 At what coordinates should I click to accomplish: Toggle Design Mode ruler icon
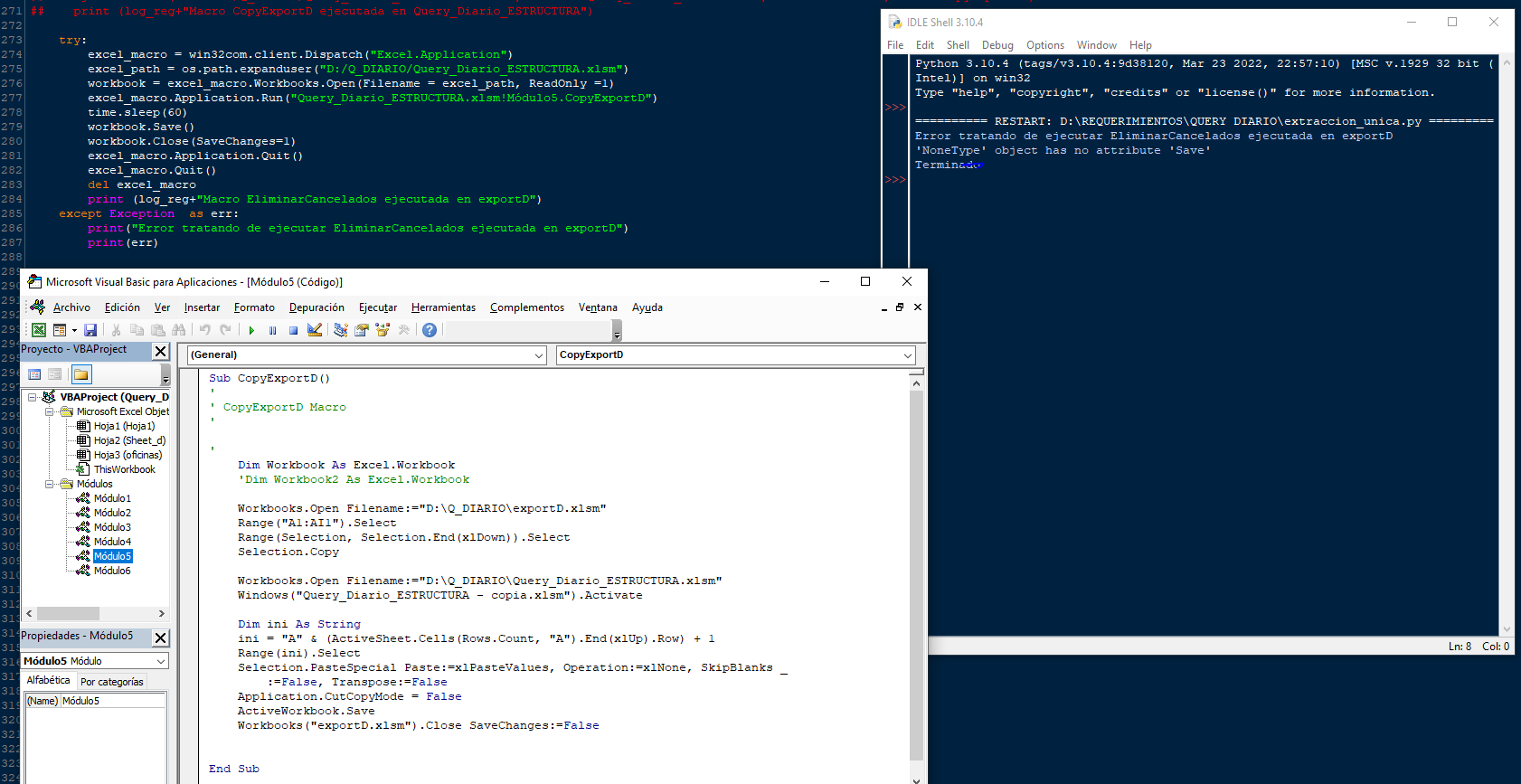315,330
